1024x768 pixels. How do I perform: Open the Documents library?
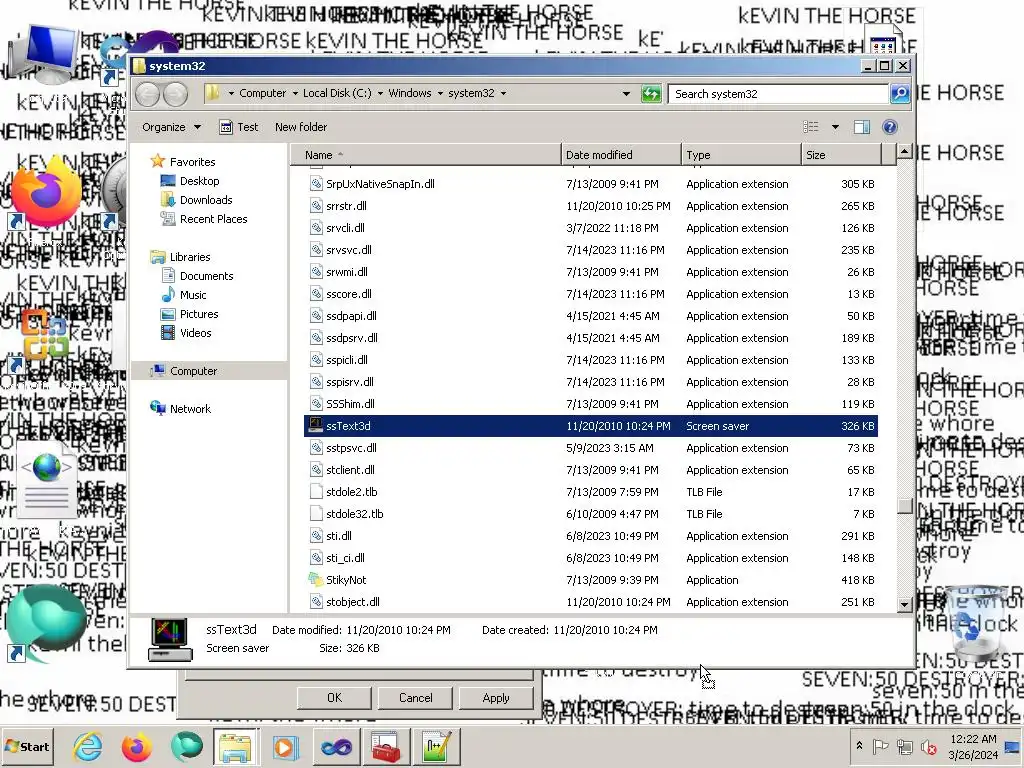click(206, 276)
